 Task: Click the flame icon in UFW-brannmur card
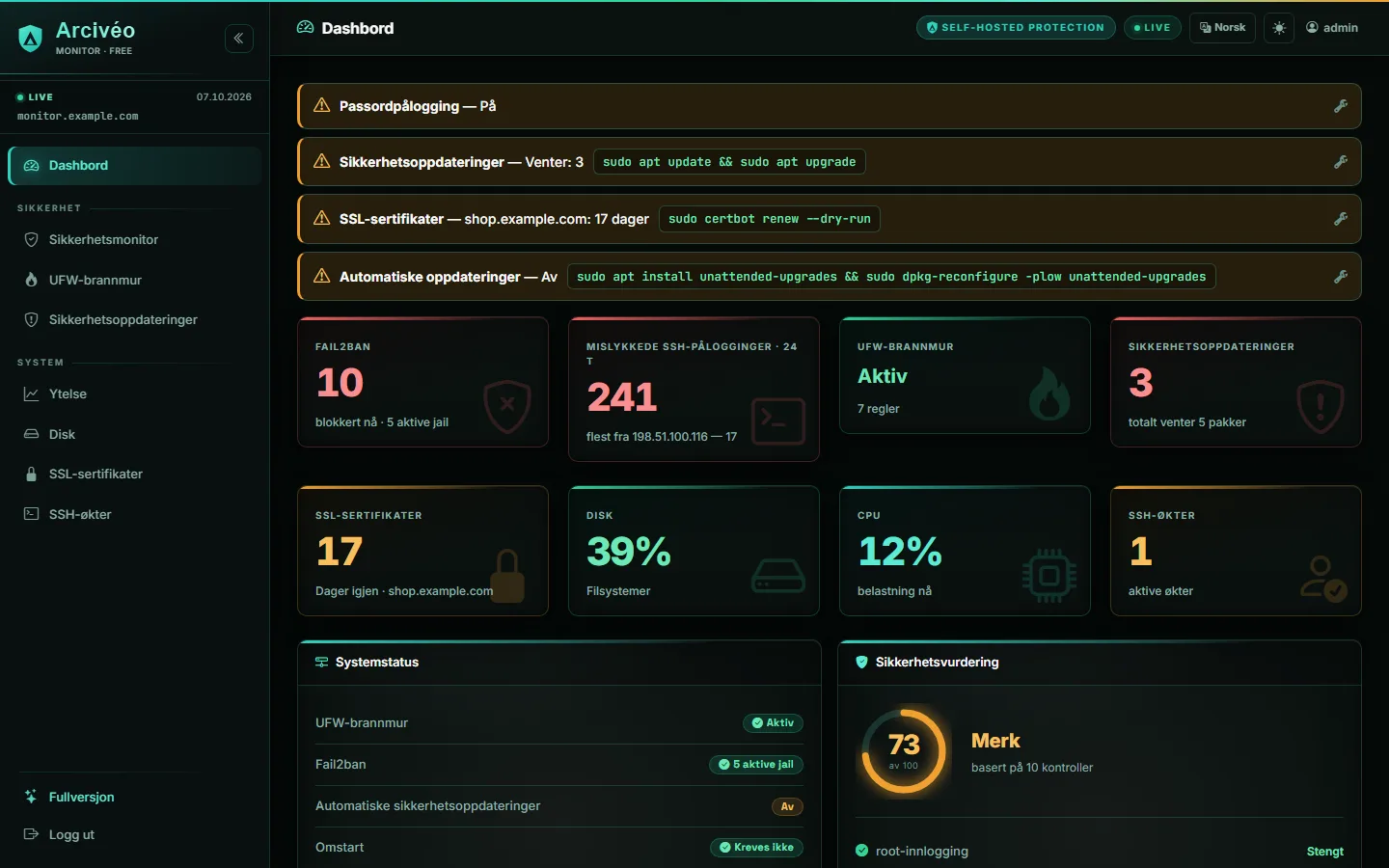(1049, 393)
